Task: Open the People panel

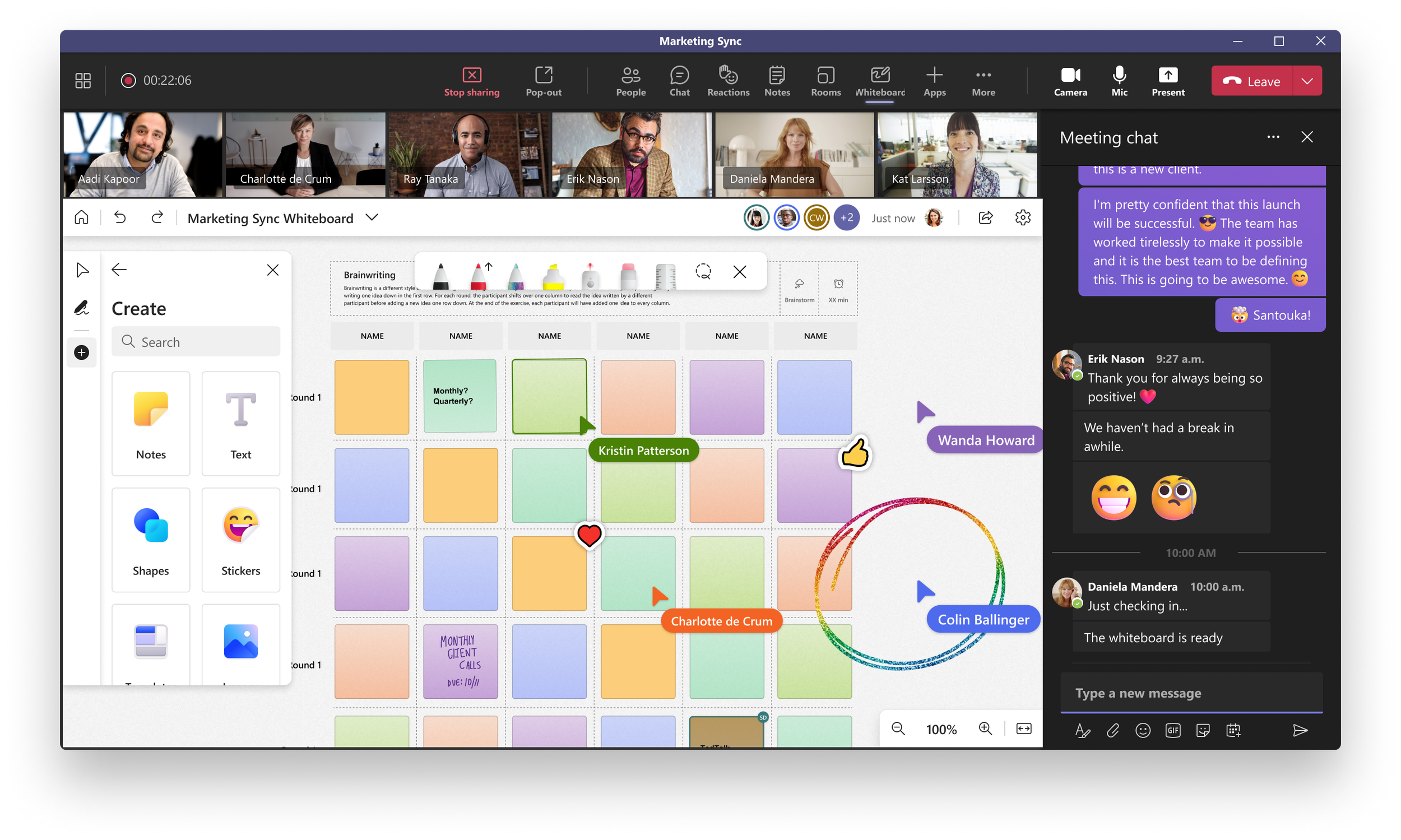Action: point(630,81)
